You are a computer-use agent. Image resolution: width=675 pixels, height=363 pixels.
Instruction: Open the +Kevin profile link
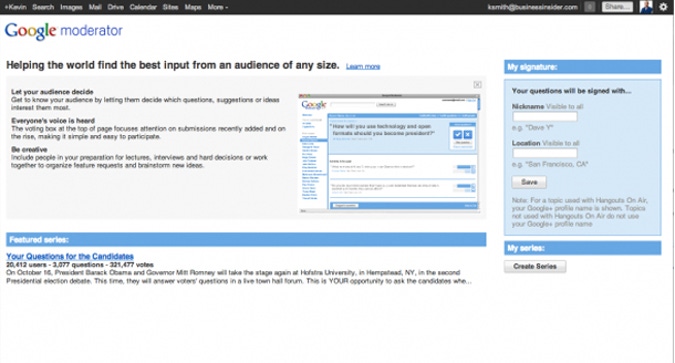[15, 7]
